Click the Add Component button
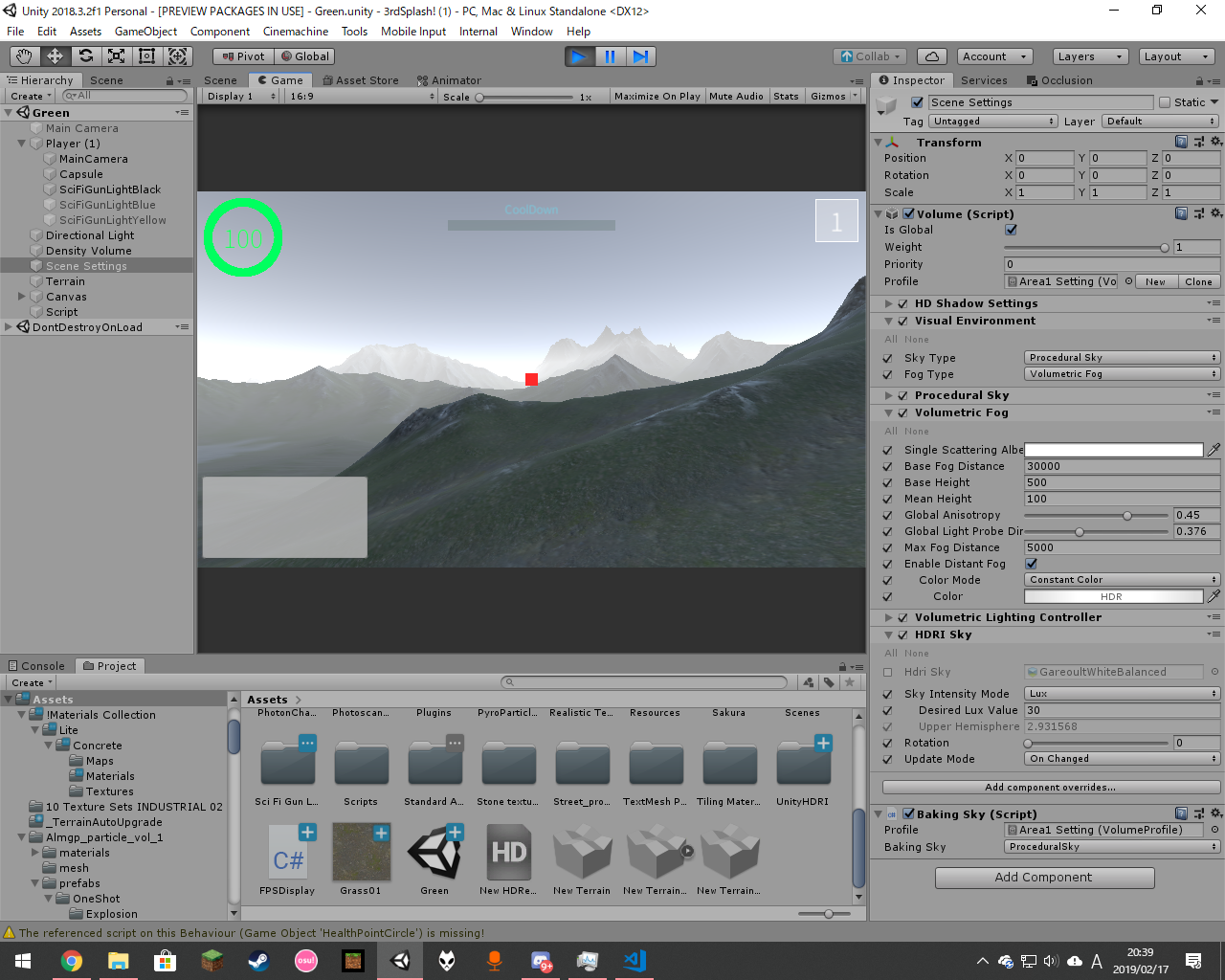Screen dimensions: 1225x980 click(1044, 878)
